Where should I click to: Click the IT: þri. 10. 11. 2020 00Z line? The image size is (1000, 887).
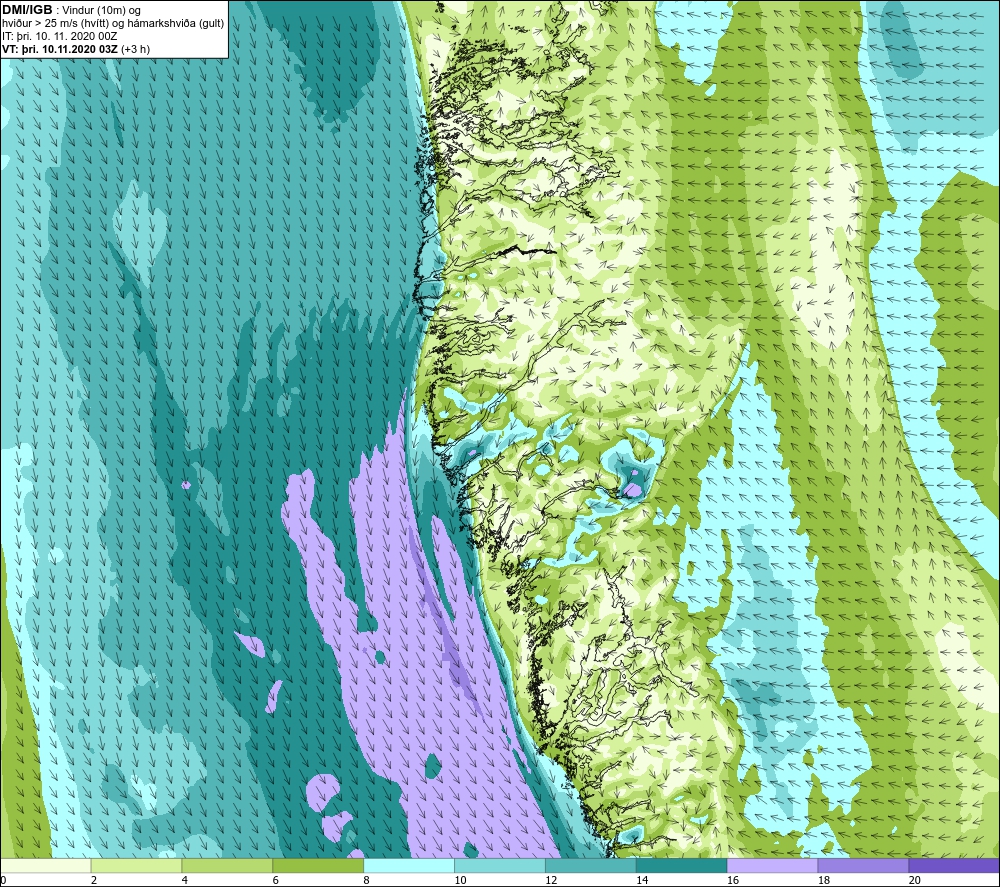point(59,36)
